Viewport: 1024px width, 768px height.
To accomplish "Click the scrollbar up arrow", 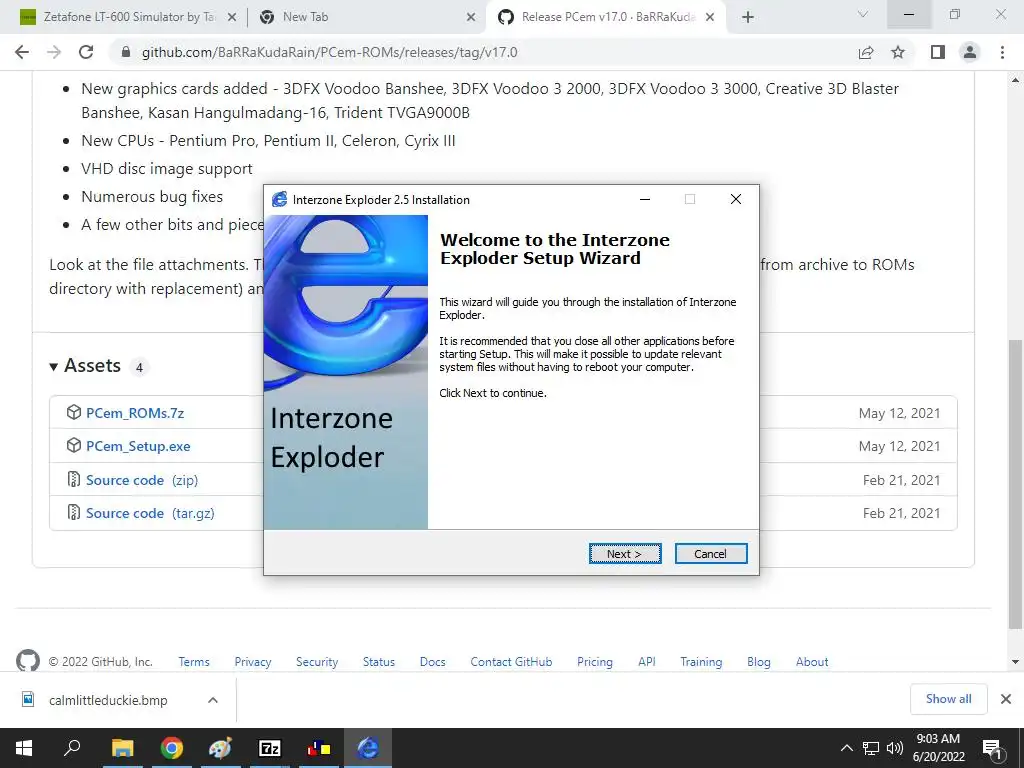I will point(1015,80).
